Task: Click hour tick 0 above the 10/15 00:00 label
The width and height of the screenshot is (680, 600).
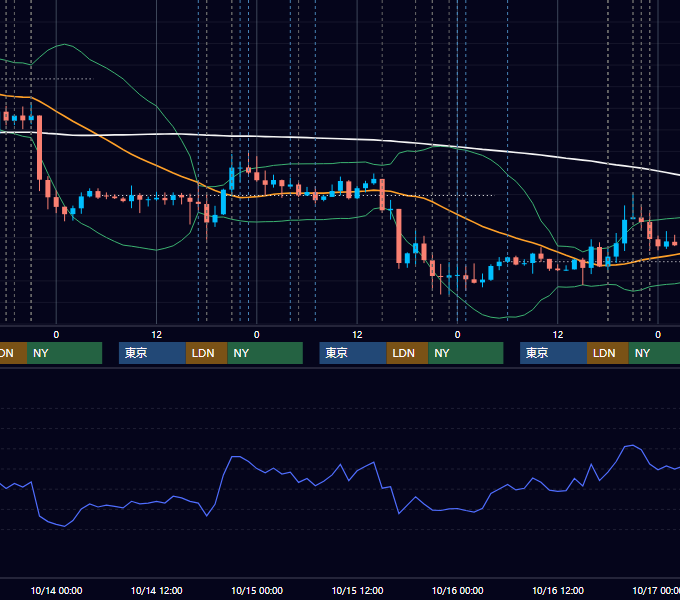Action: pos(257,335)
